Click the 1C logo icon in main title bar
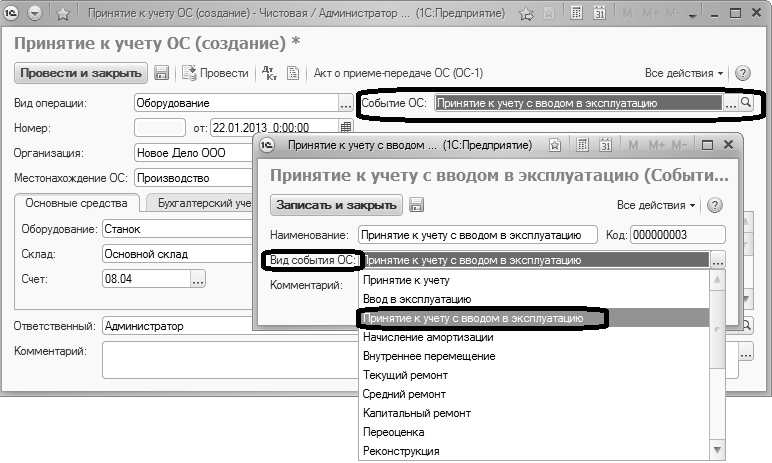Viewport: 772px width, 463px height. pyautogui.click(x=11, y=13)
